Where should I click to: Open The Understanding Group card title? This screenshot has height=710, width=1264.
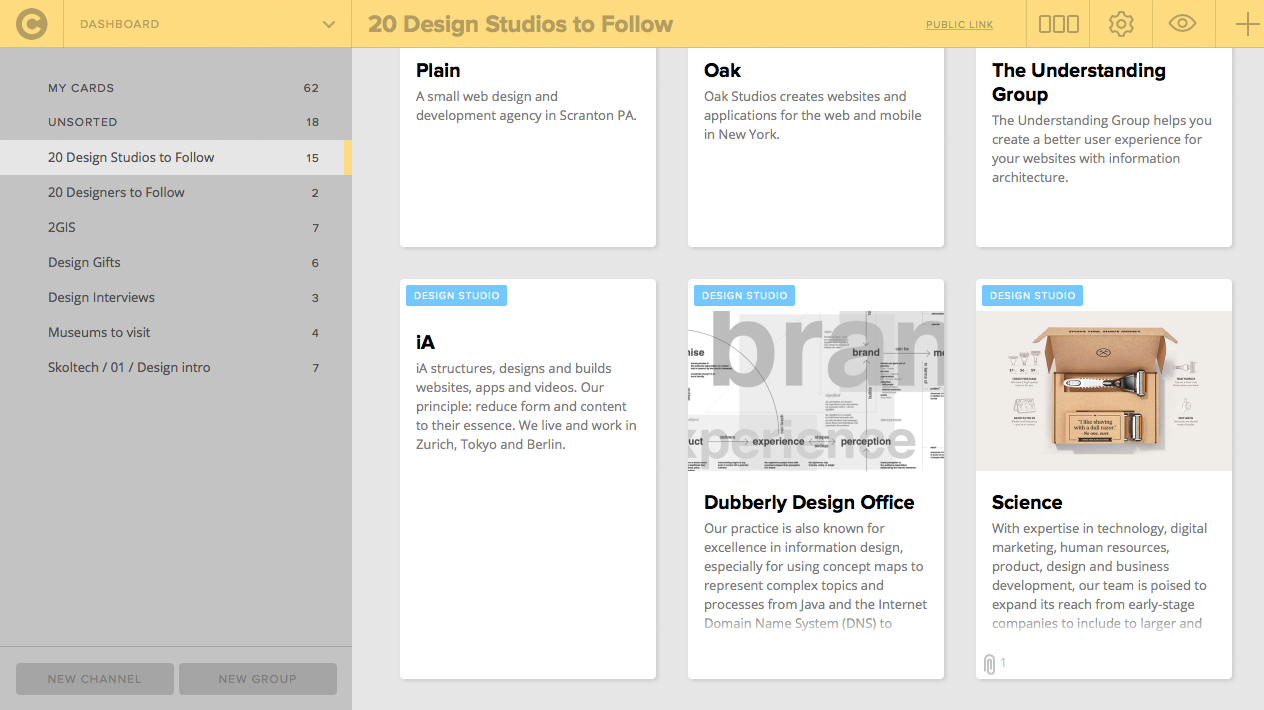(1079, 82)
